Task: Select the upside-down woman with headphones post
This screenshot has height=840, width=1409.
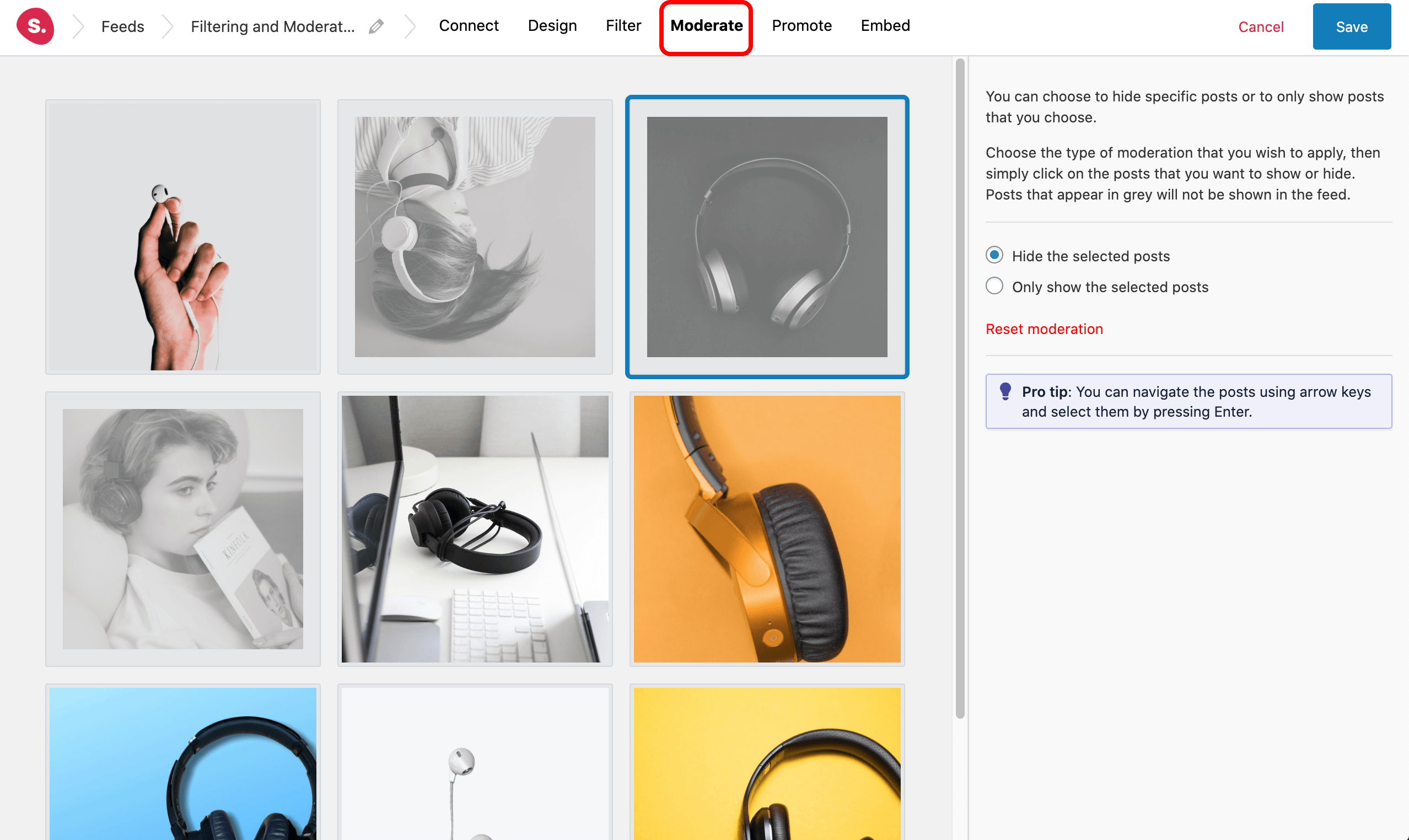Action: pyautogui.click(x=475, y=236)
